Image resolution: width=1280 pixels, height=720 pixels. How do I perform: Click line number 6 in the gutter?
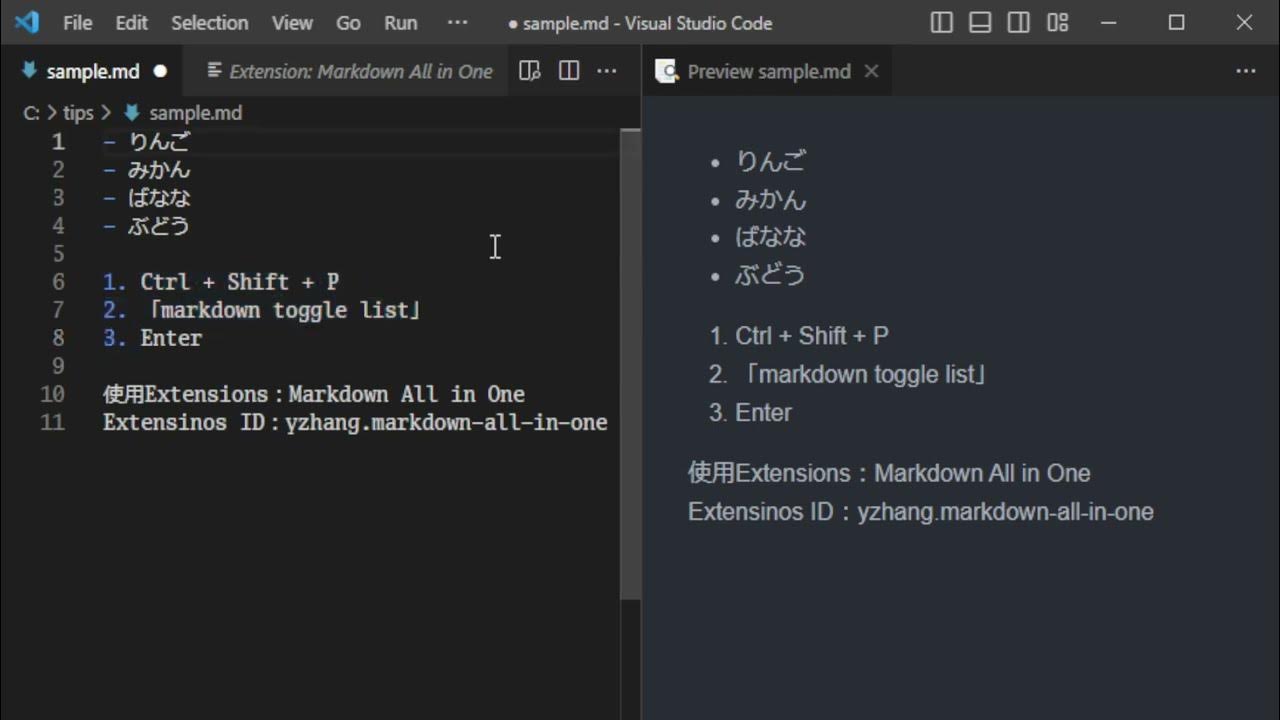click(58, 282)
